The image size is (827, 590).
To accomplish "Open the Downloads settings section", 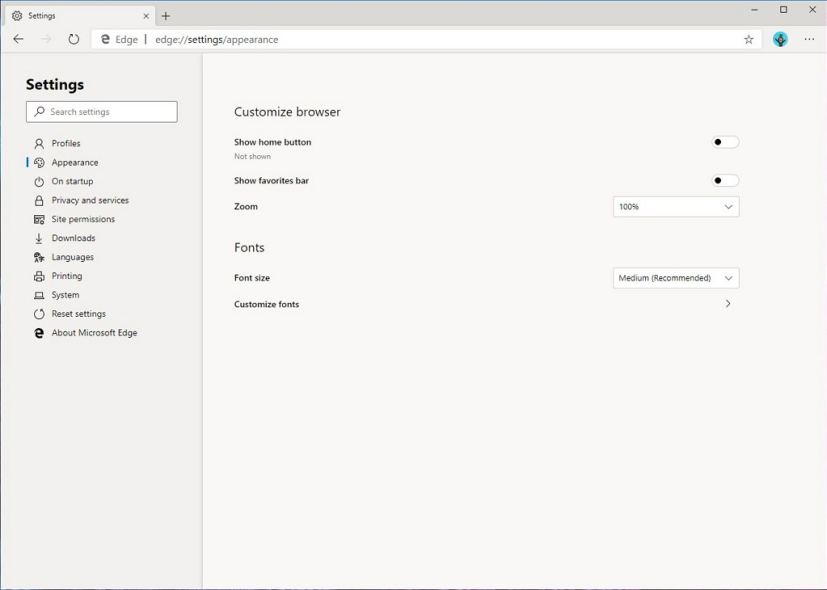I will 73,238.
